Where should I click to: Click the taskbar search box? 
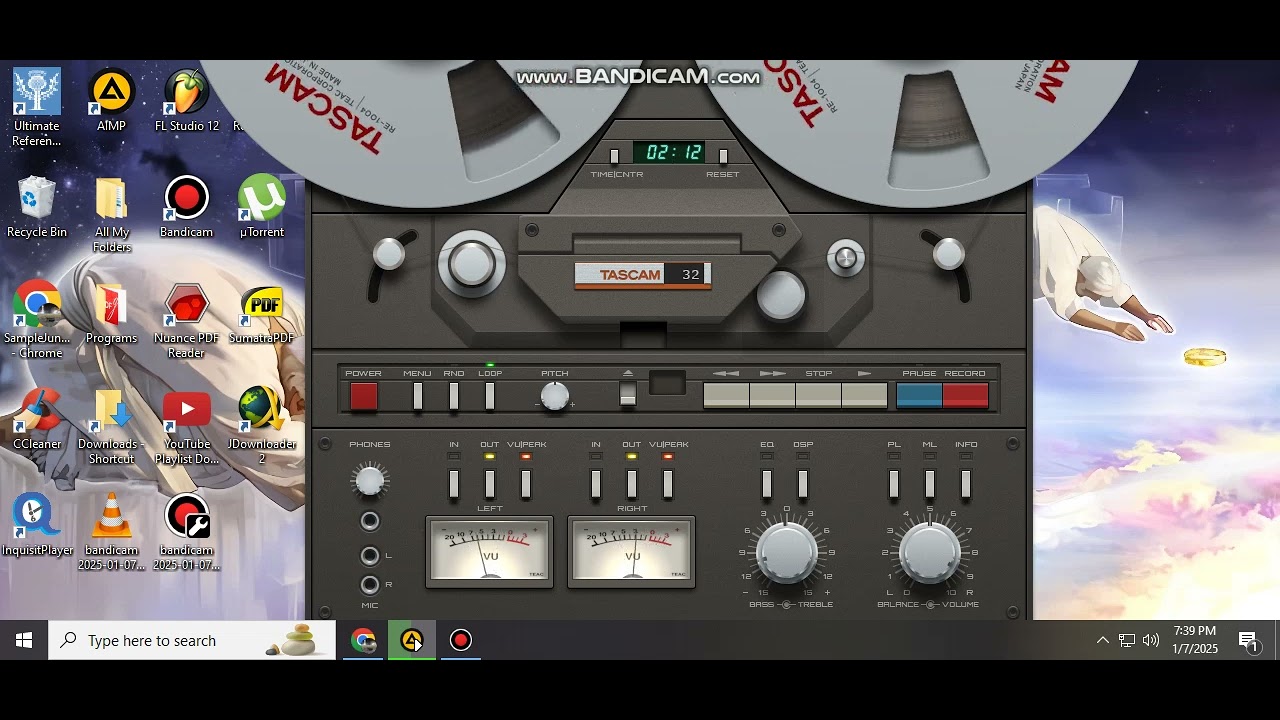click(x=192, y=640)
